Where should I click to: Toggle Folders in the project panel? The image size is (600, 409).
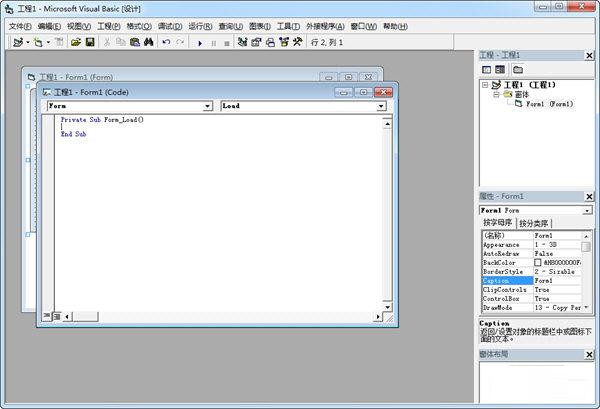click(518, 70)
